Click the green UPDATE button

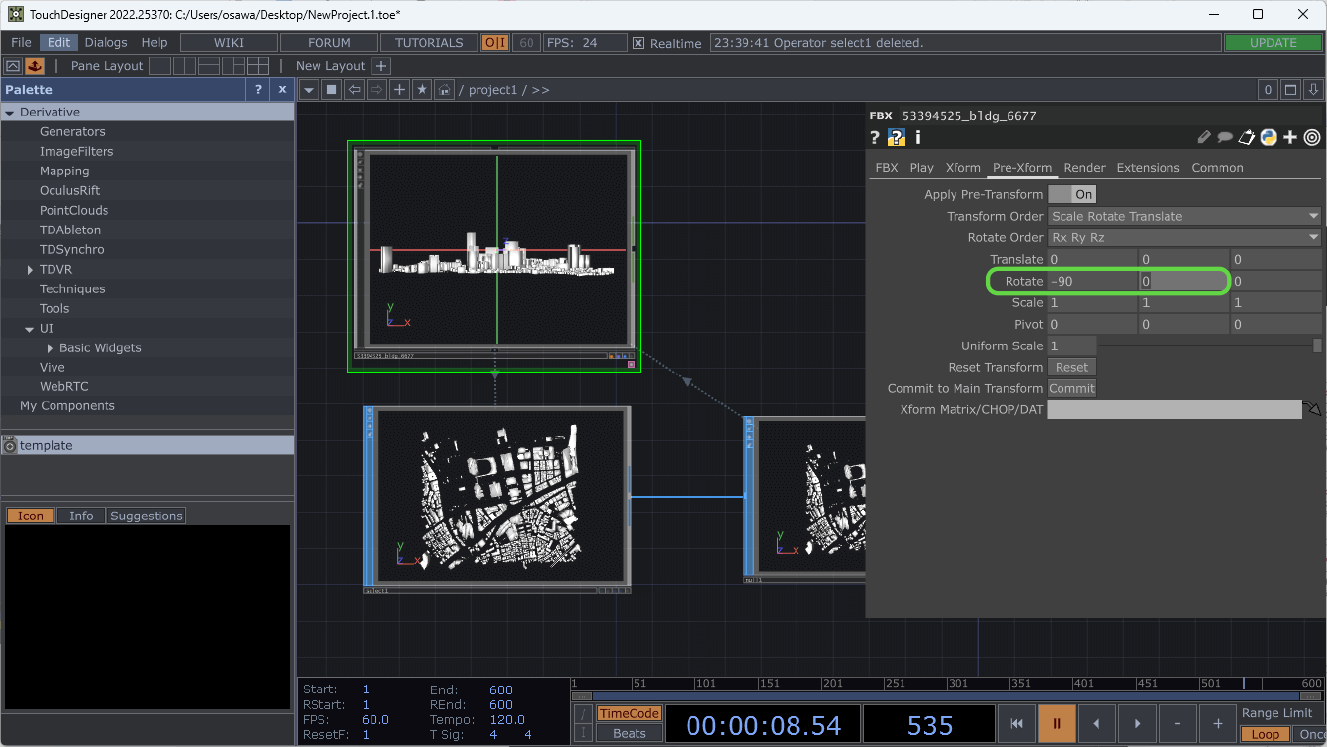coord(1272,43)
